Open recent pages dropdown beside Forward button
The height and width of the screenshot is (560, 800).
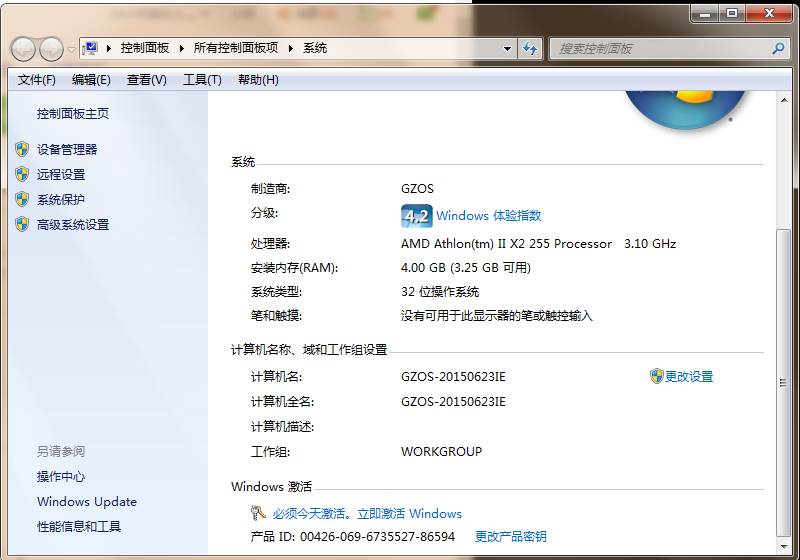coord(71,49)
